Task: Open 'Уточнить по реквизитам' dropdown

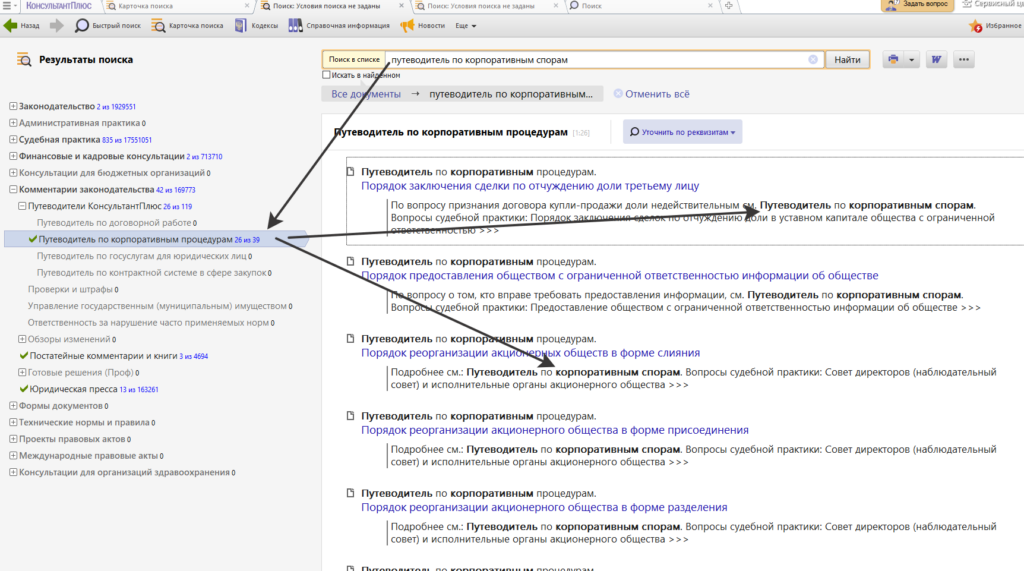Action: [x=683, y=132]
